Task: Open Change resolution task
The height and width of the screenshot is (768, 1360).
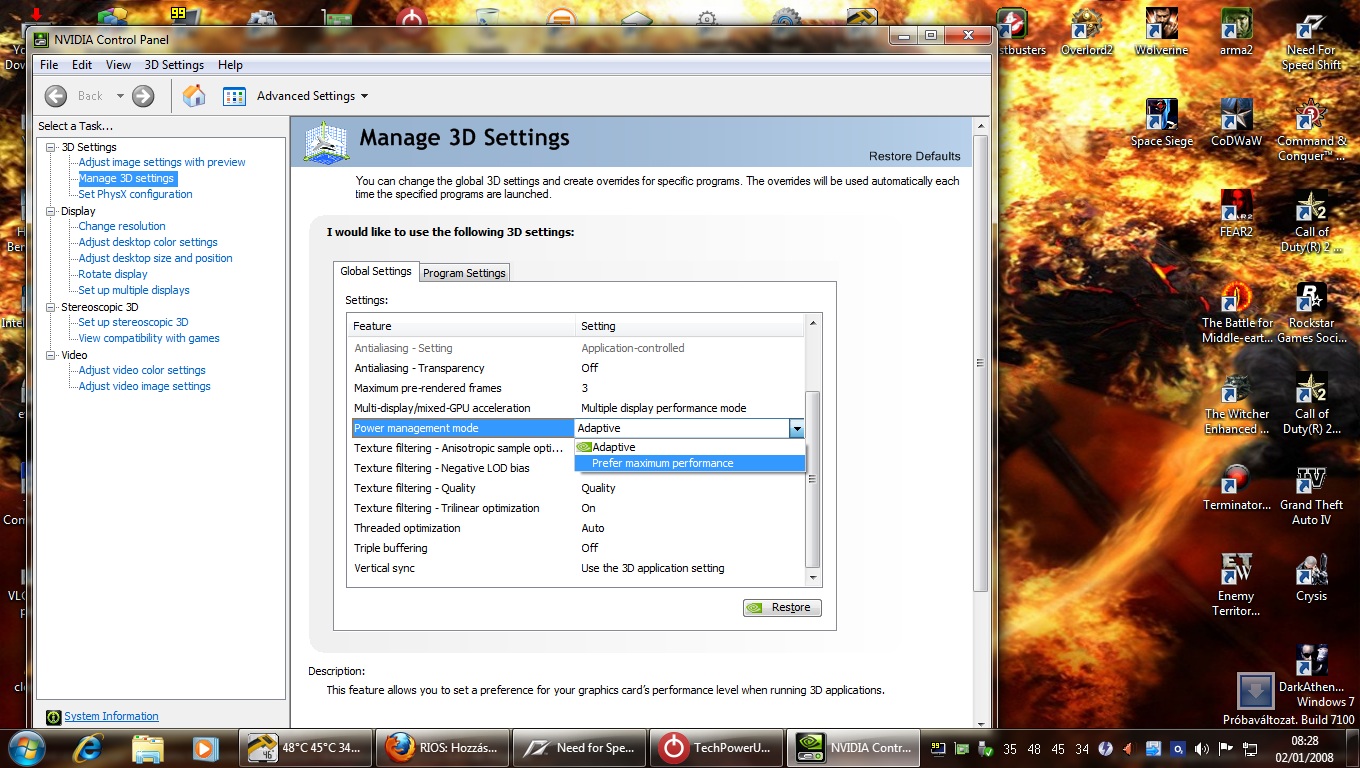Action: 122,226
